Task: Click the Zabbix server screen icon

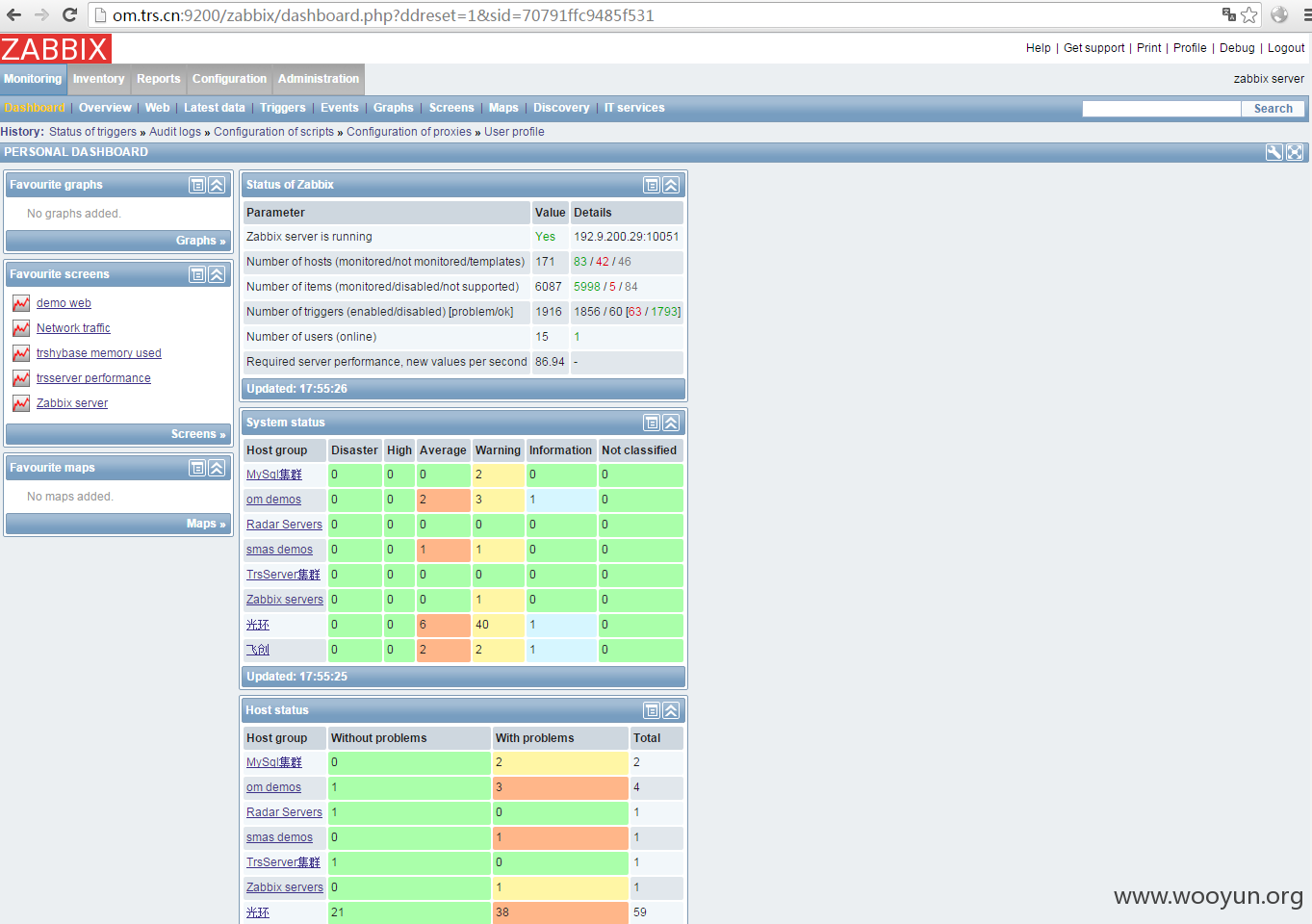Action: tap(21, 403)
